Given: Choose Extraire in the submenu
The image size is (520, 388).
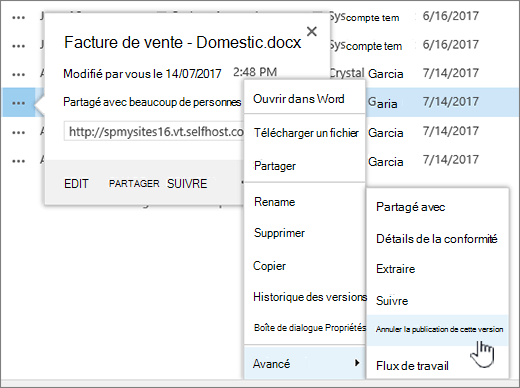Looking at the screenshot, I should 437,269.
